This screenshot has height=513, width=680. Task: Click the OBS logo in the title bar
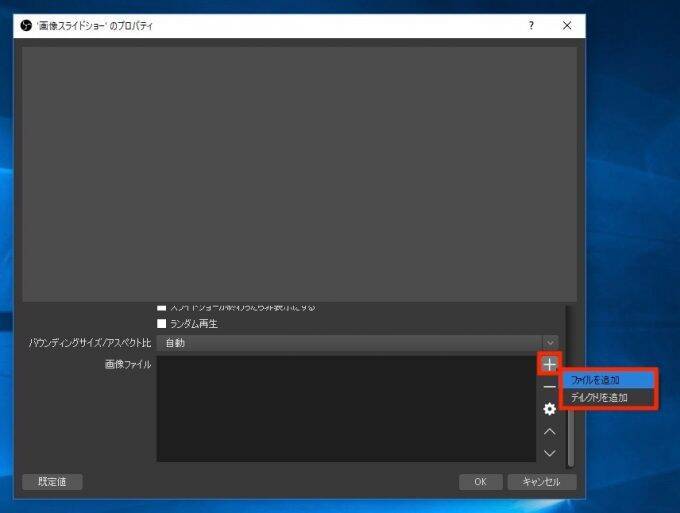point(25,25)
